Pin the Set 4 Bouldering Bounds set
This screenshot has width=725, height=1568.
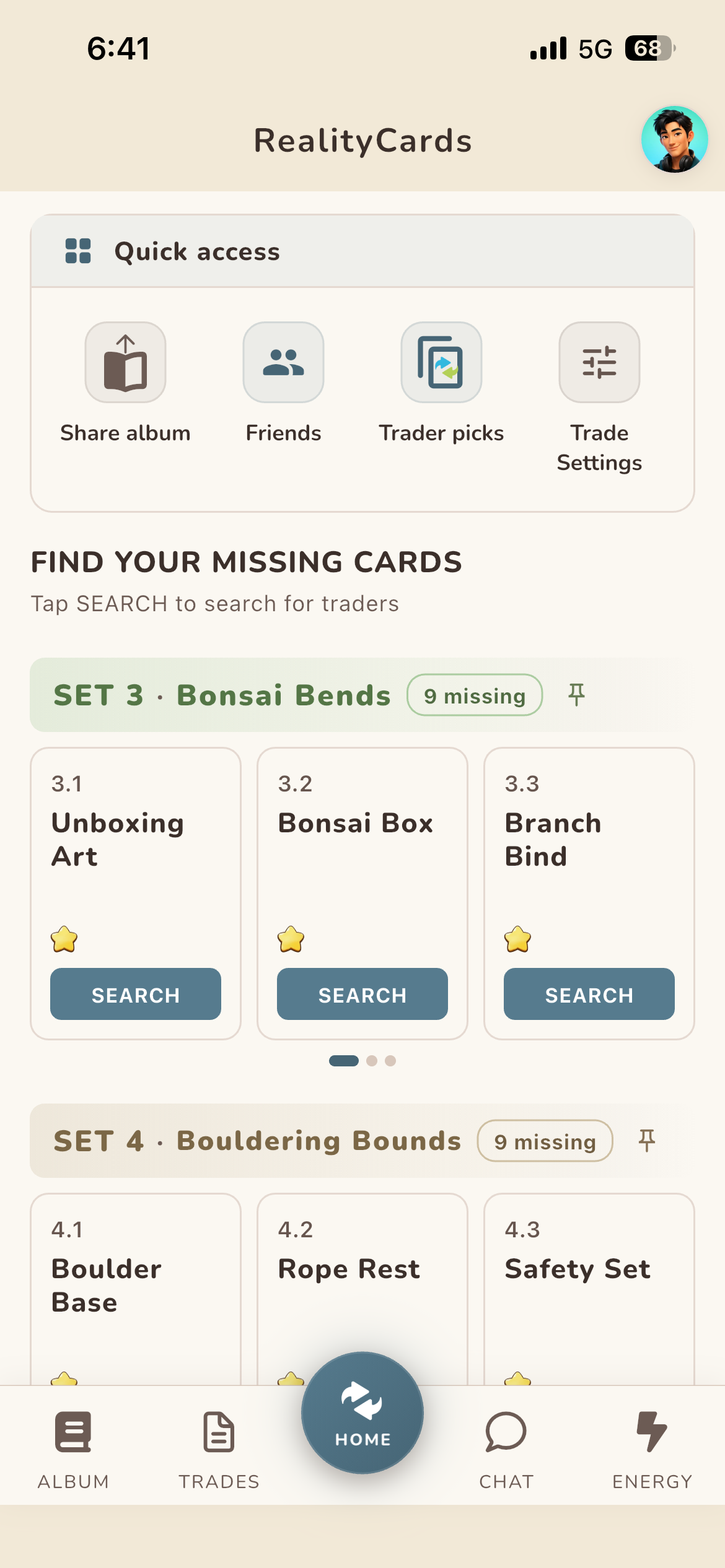pos(646,1141)
